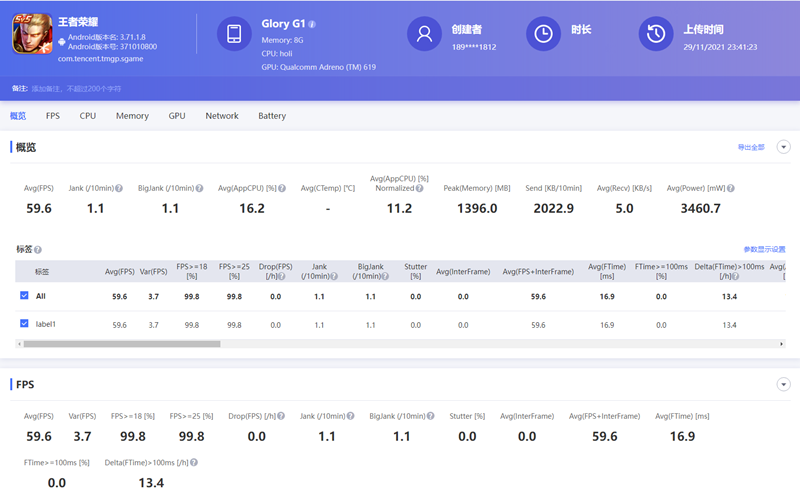Click the 时长 clock icon
The width and height of the screenshot is (800, 499).
[543, 34]
